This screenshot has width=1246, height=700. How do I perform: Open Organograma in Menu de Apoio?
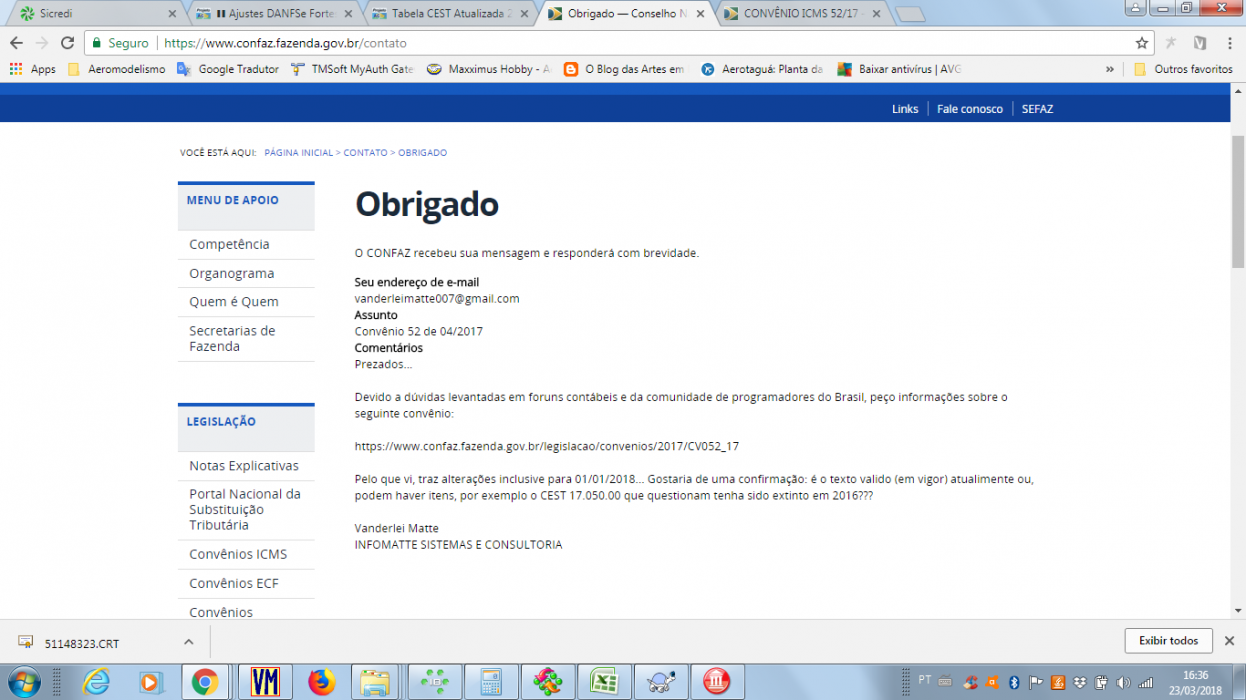coord(231,273)
